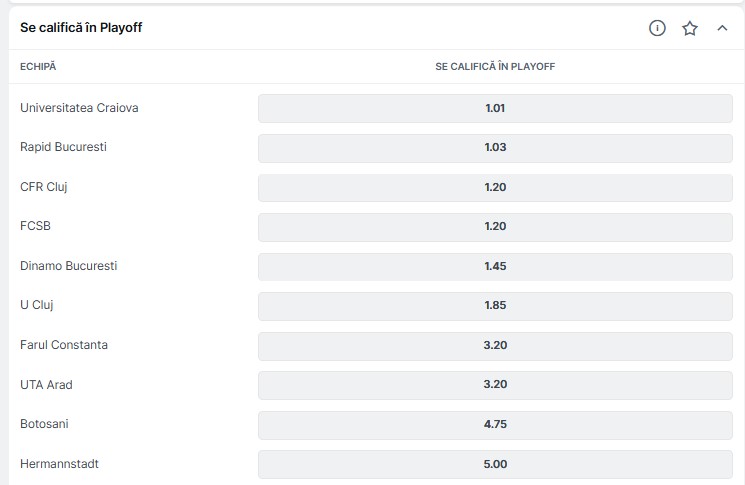This screenshot has width=745, height=485.
Task: Add Hermannstadt 5.00 to betslip
Action: point(495,464)
